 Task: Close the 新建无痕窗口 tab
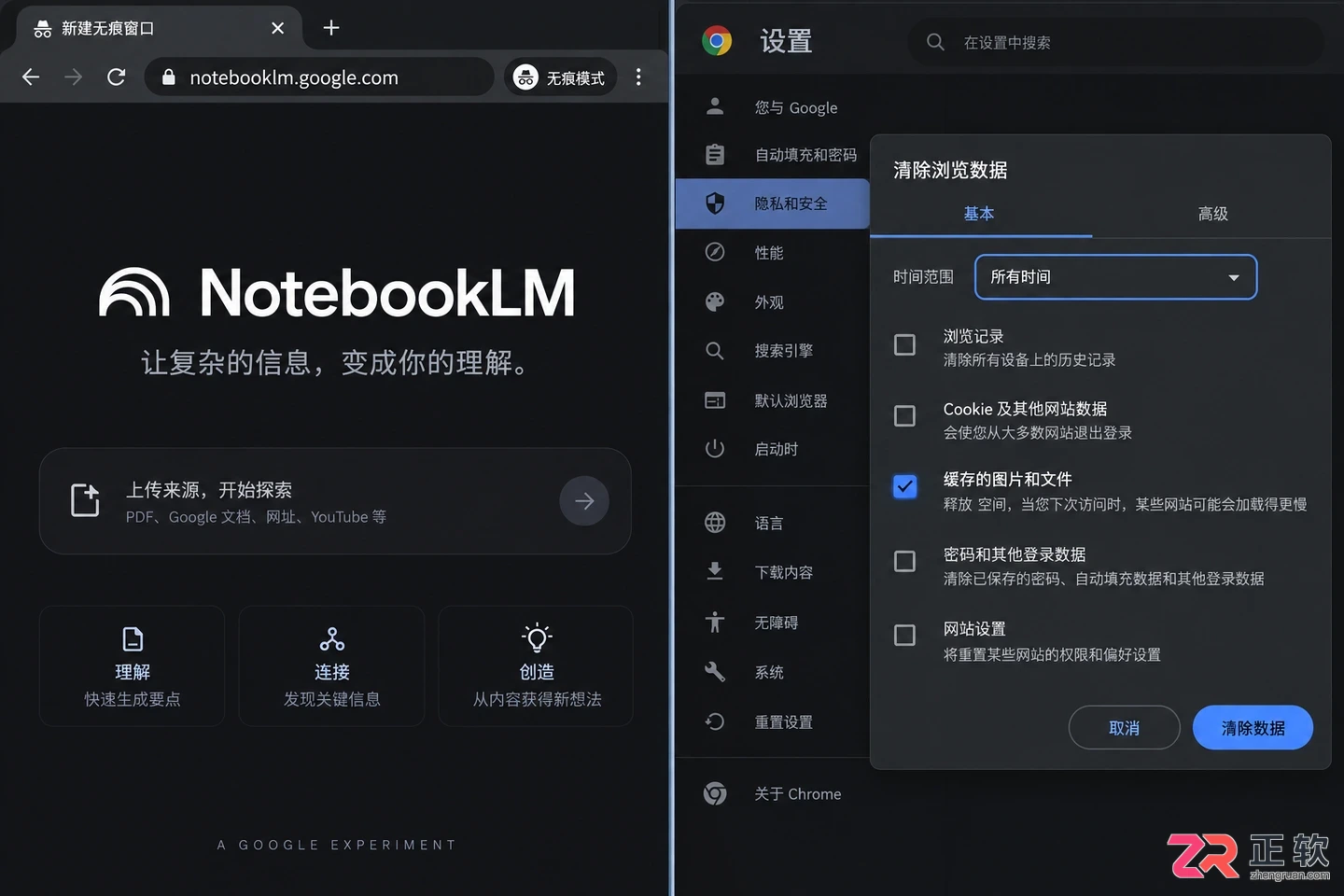click(277, 28)
